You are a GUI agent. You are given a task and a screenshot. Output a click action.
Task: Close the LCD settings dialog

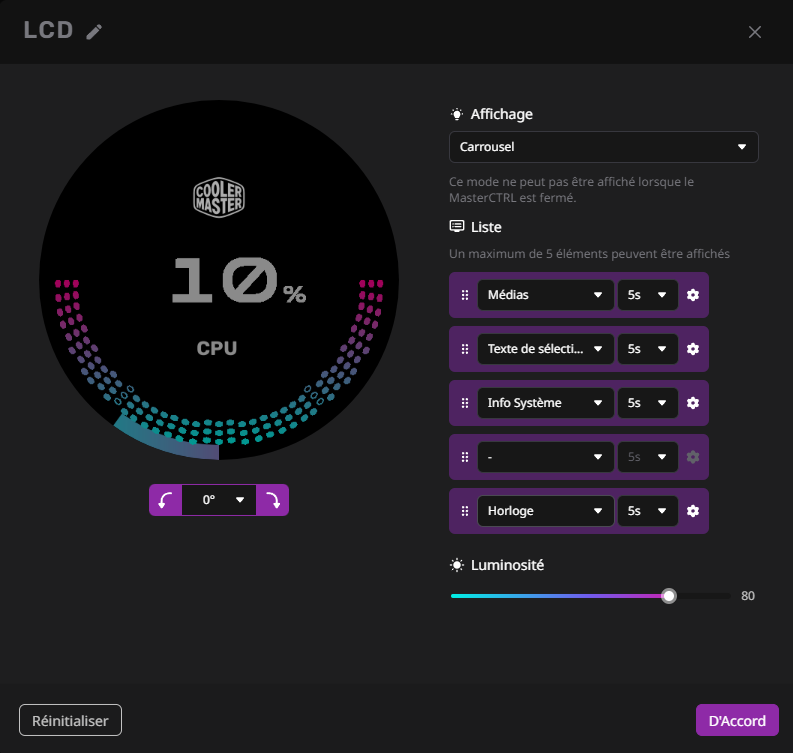click(755, 32)
